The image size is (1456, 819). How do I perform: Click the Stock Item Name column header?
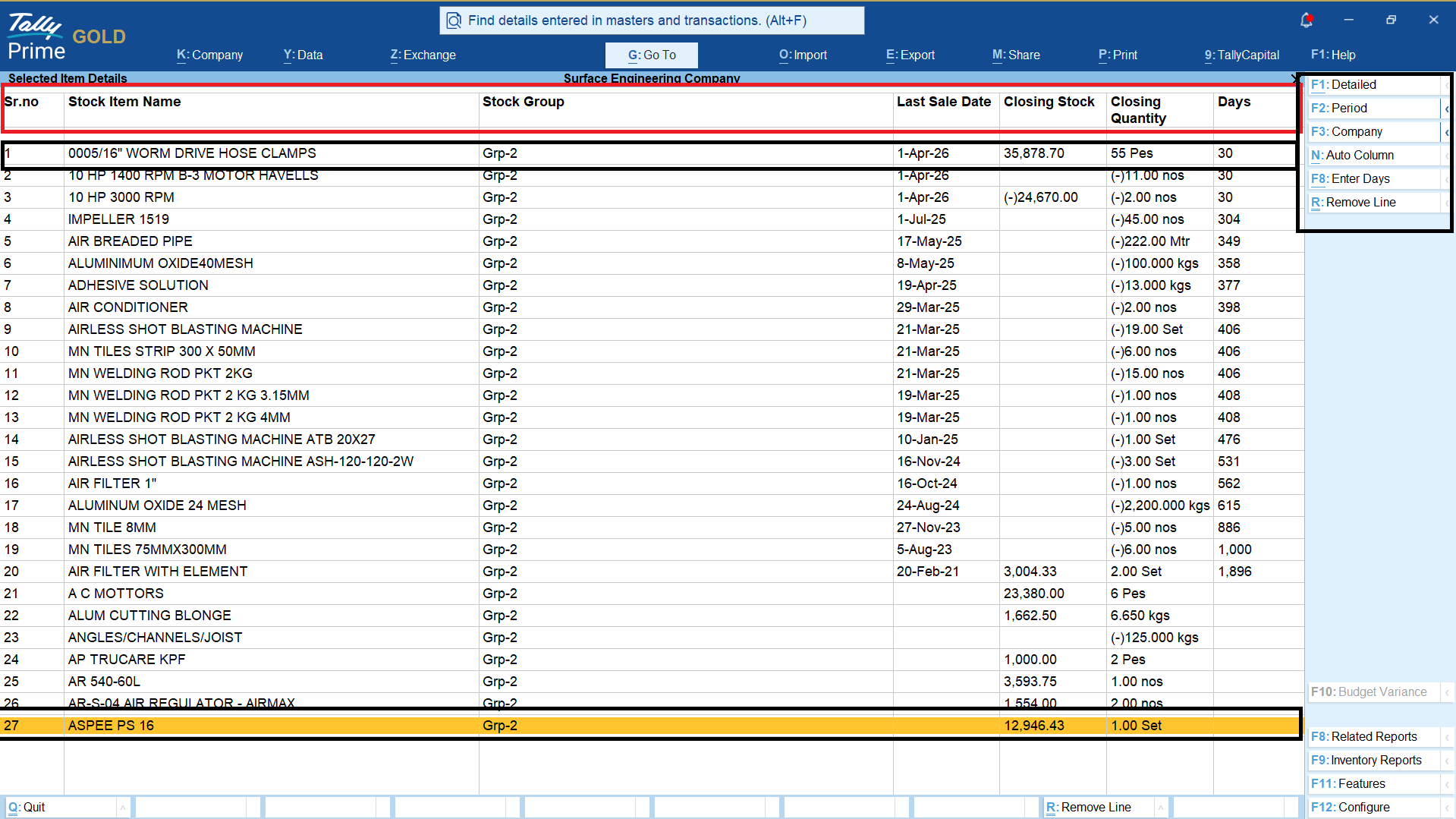124,102
